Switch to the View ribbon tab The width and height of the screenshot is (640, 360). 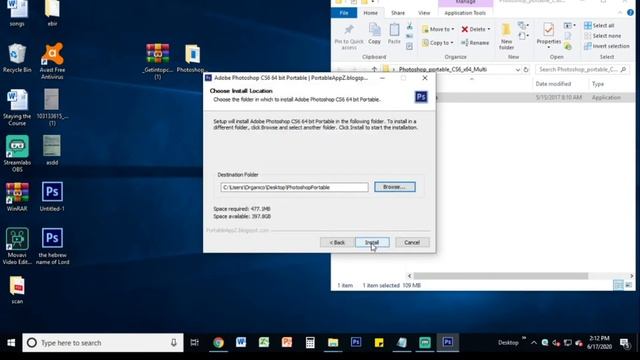coord(424,13)
